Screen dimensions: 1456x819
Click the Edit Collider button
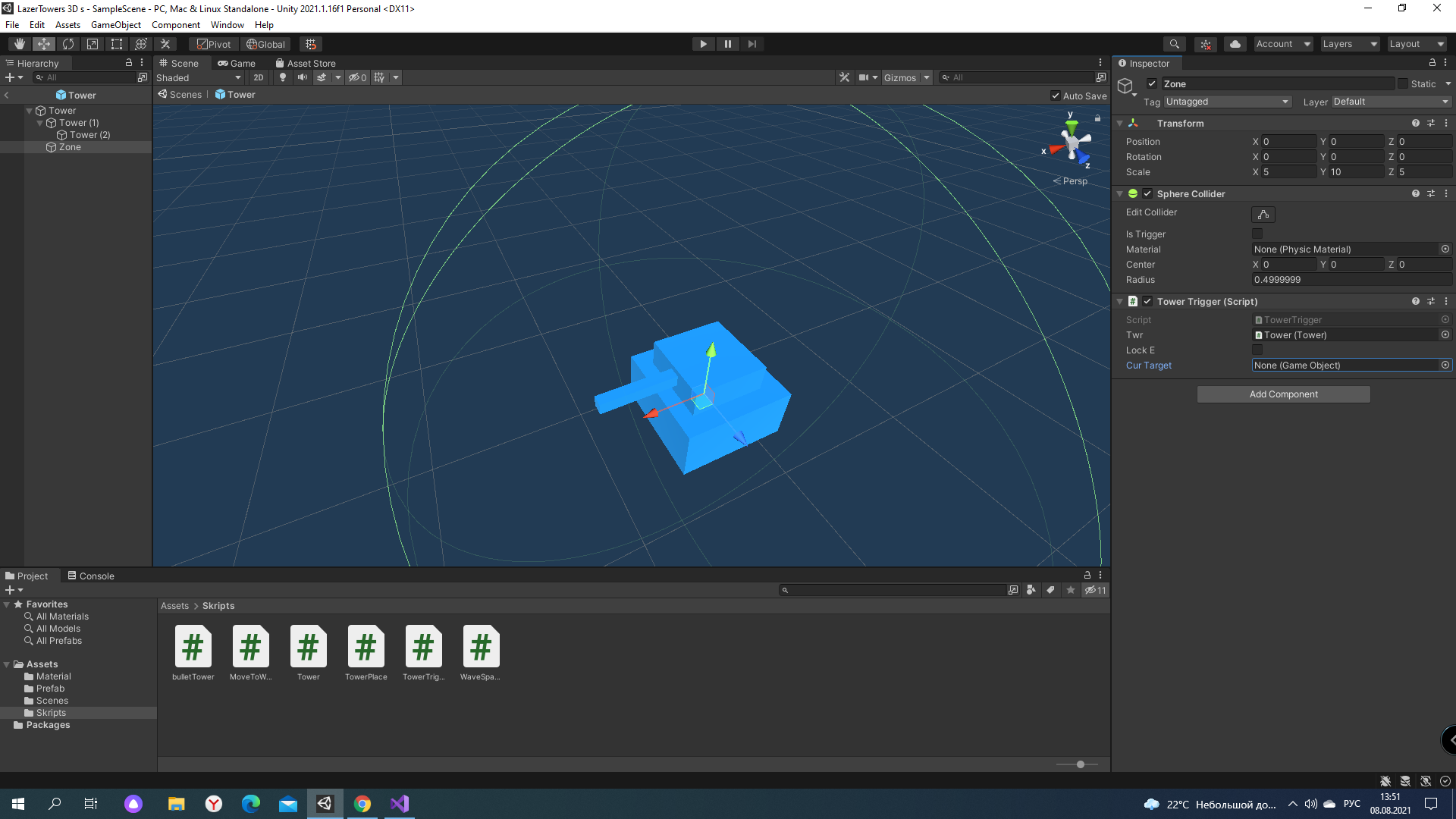(x=1263, y=215)
